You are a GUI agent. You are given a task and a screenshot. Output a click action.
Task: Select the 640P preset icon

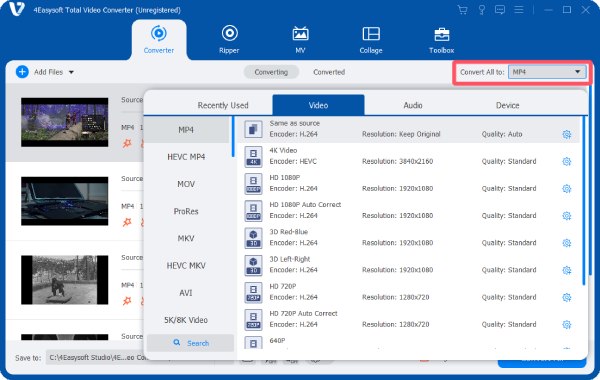click(253, 342)
